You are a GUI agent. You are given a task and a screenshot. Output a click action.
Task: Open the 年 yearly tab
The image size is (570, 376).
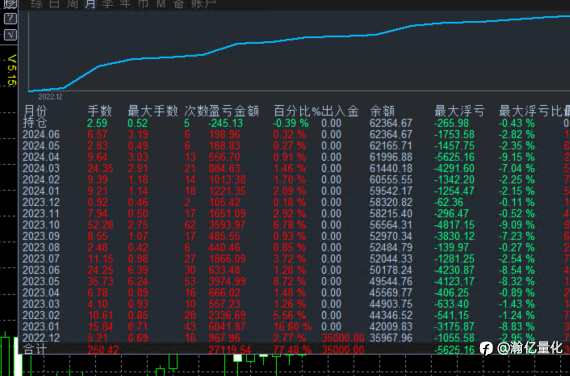point(125,4)
